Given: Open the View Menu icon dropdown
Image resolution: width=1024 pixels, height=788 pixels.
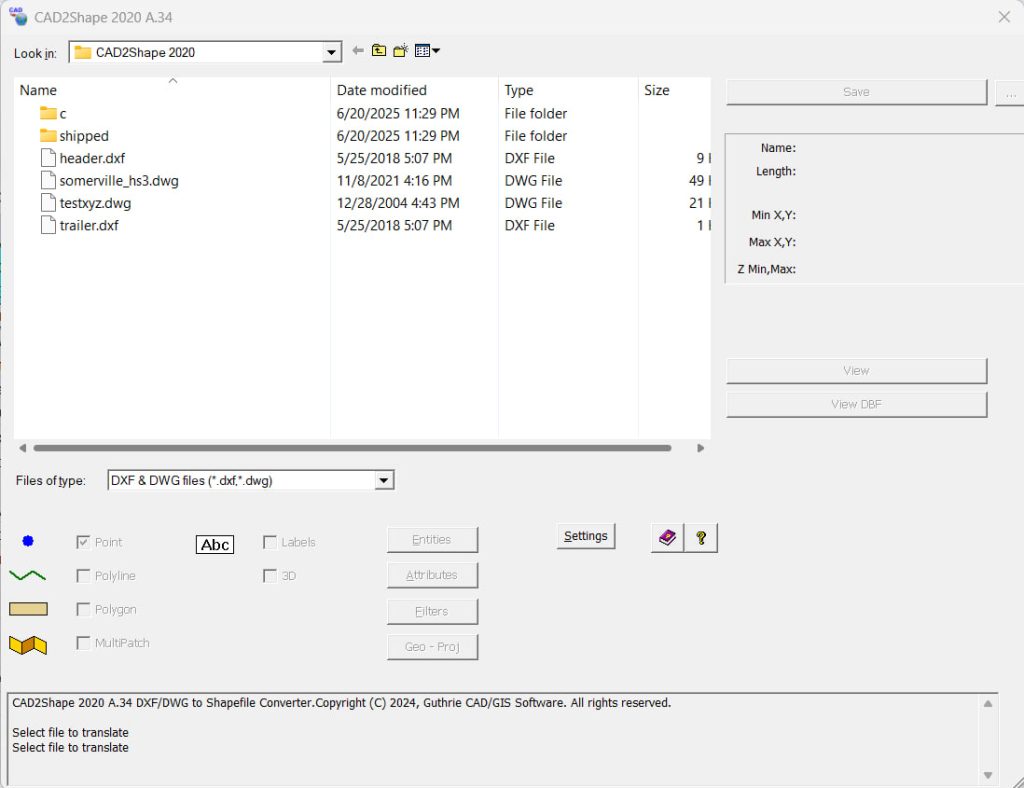Looking at the screenshot, I should click(x=427, y=50).
